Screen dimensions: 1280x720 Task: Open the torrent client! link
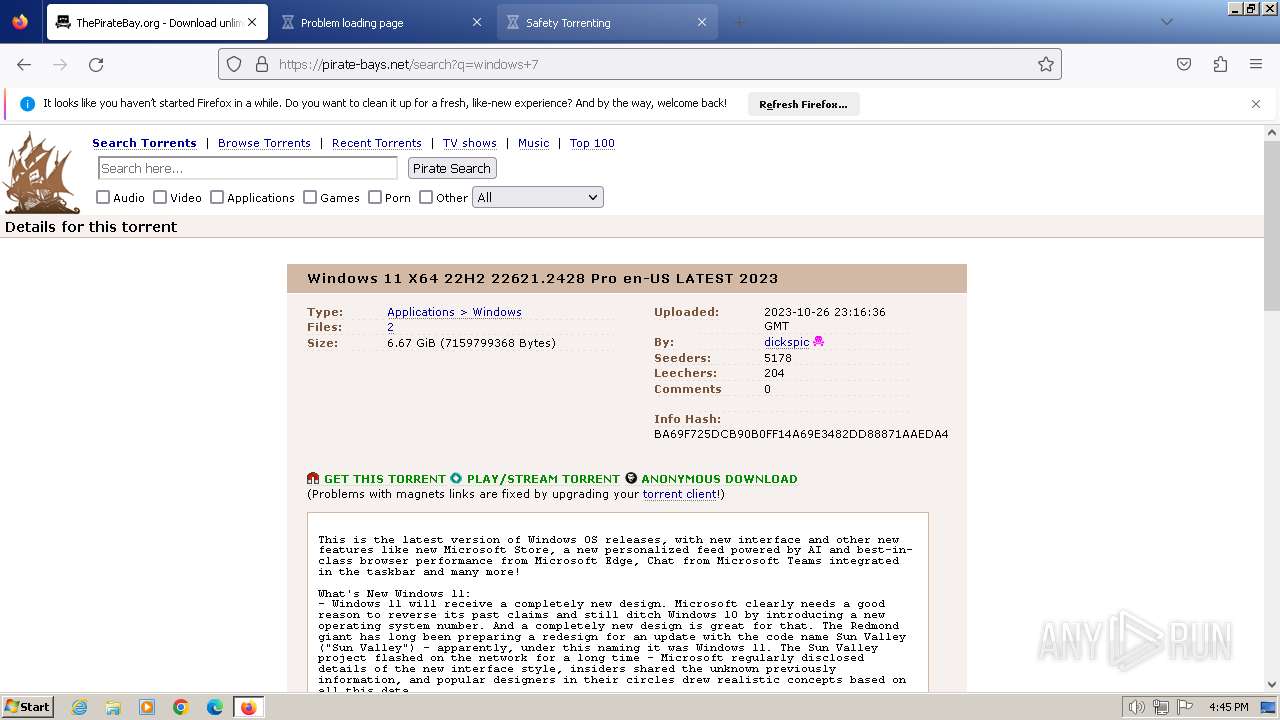click(x=680, y=494)
